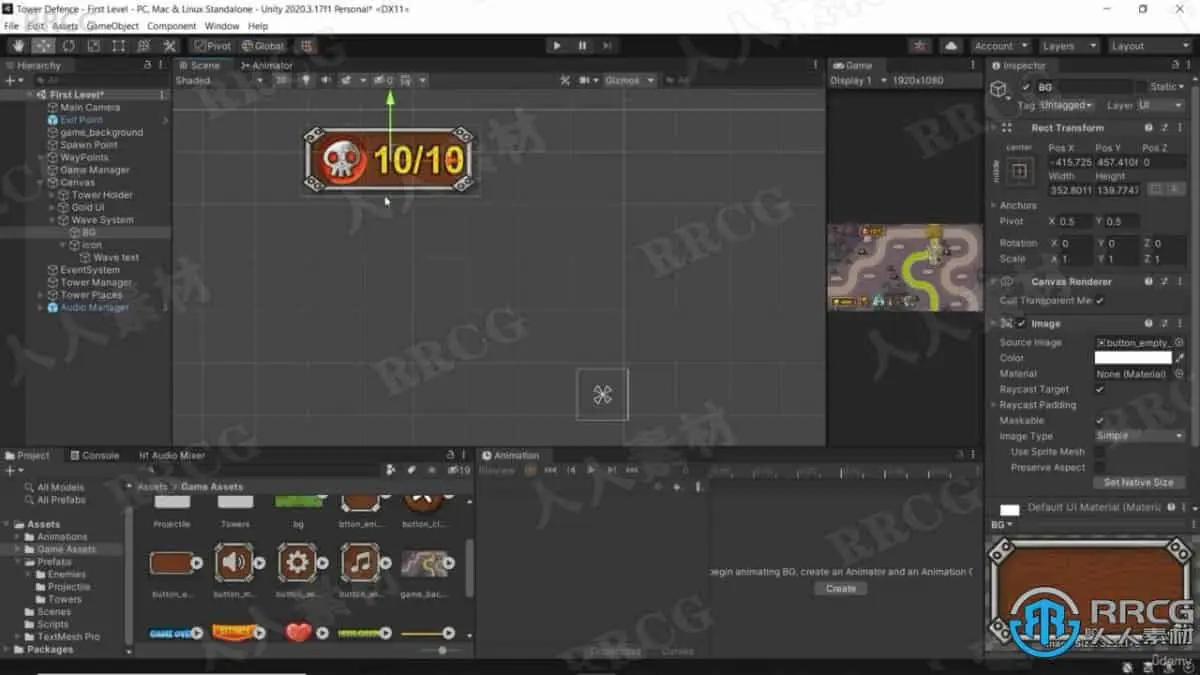Open the Layout dropdown

[1149, 45]
